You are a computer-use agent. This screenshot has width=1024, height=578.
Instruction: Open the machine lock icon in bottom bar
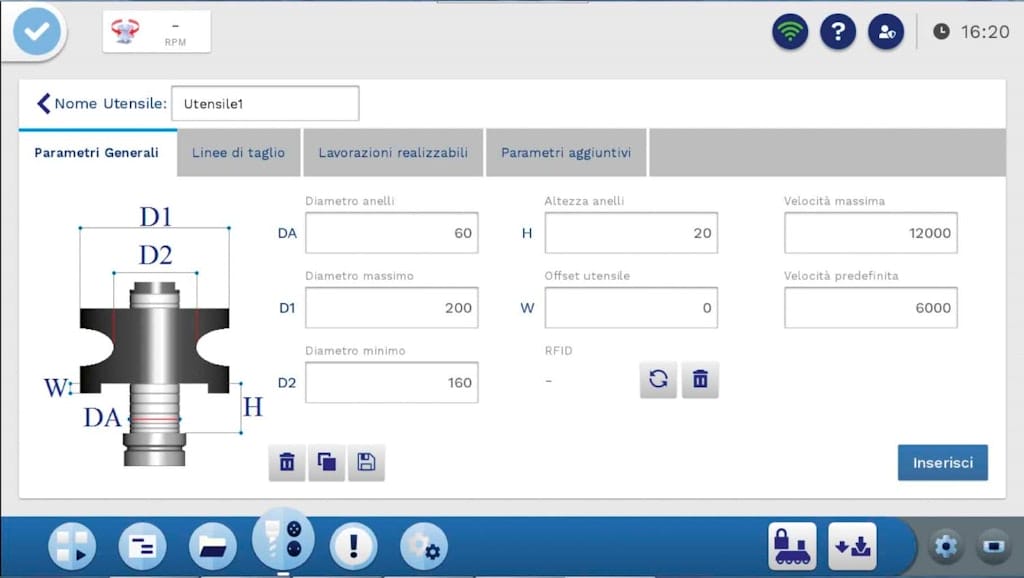(791, 546)
